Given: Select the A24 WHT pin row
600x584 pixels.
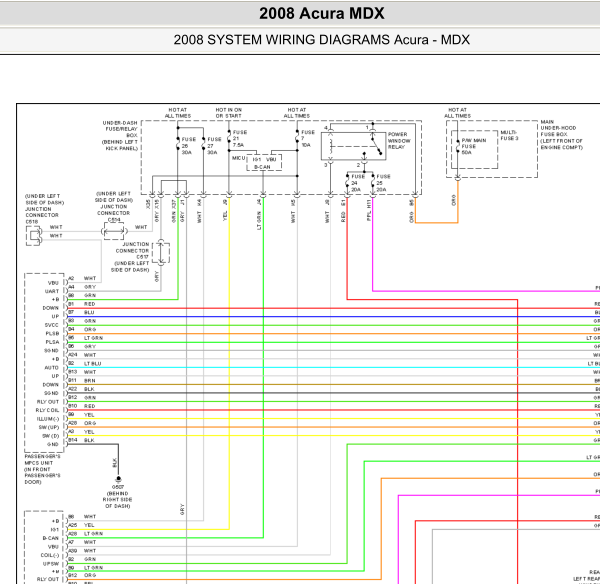Looking at the screenshot, I should click(x=82, y=355).
